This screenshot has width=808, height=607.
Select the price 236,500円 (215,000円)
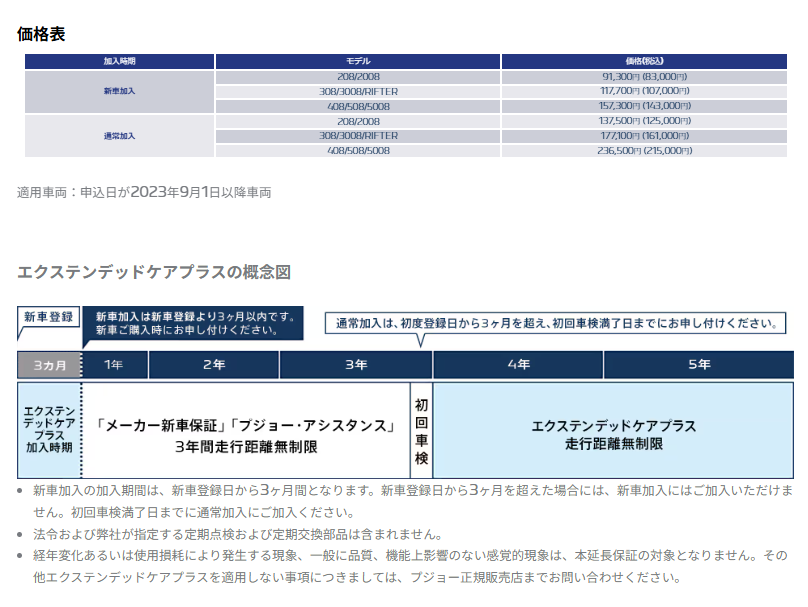(644, 151)
